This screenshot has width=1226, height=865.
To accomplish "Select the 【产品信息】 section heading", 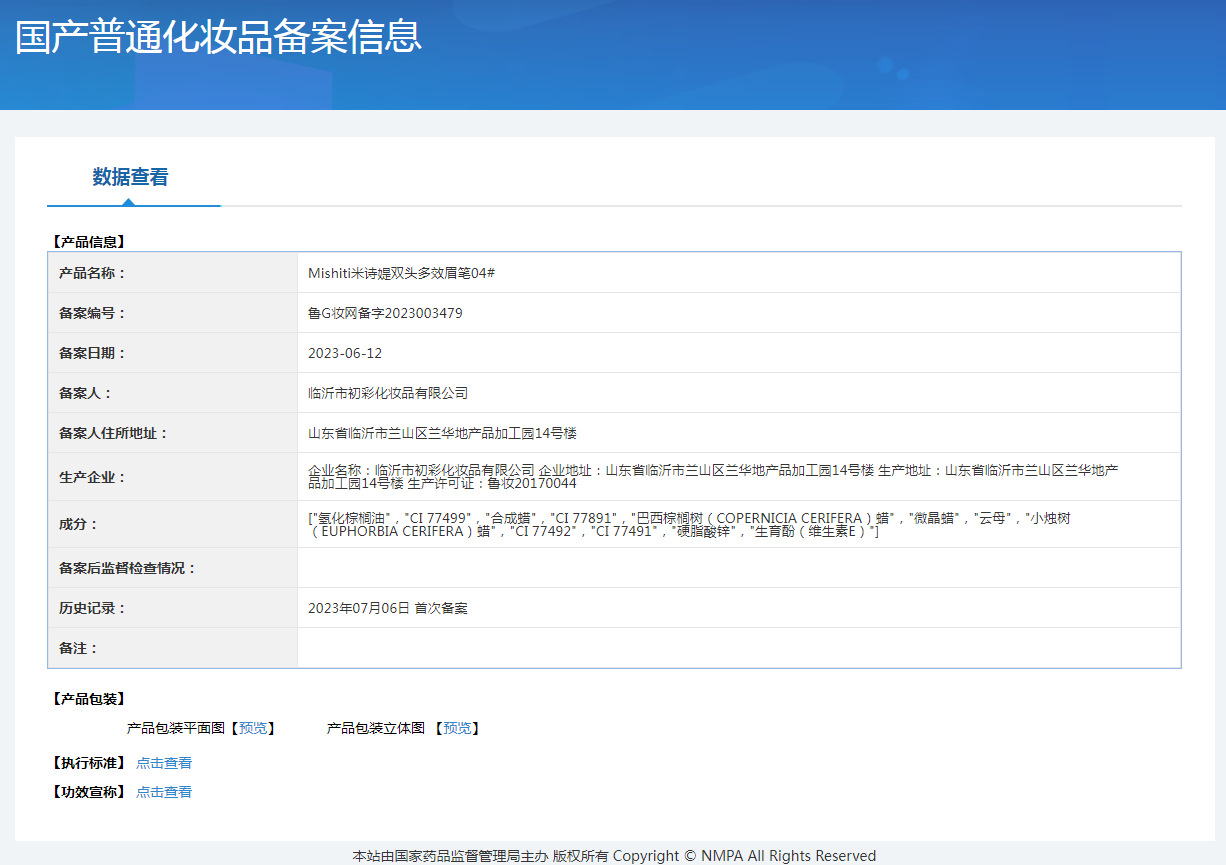I will [89, 241].
